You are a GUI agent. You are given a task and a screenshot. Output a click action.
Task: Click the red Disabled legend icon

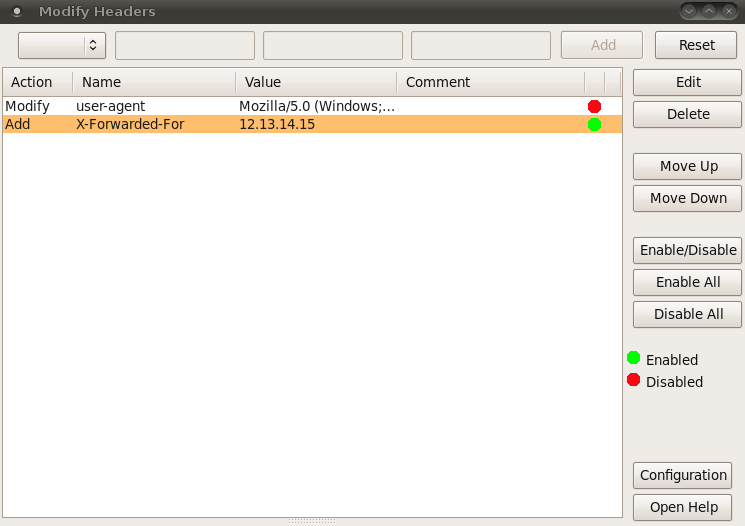pyautogui.click(x=633, y=380)
